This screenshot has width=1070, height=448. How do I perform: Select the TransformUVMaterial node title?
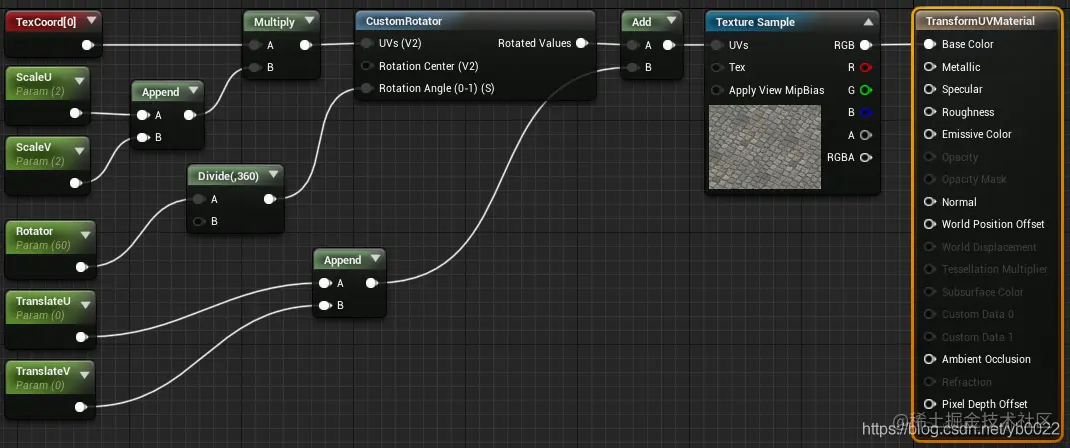[x=980, y=21]
